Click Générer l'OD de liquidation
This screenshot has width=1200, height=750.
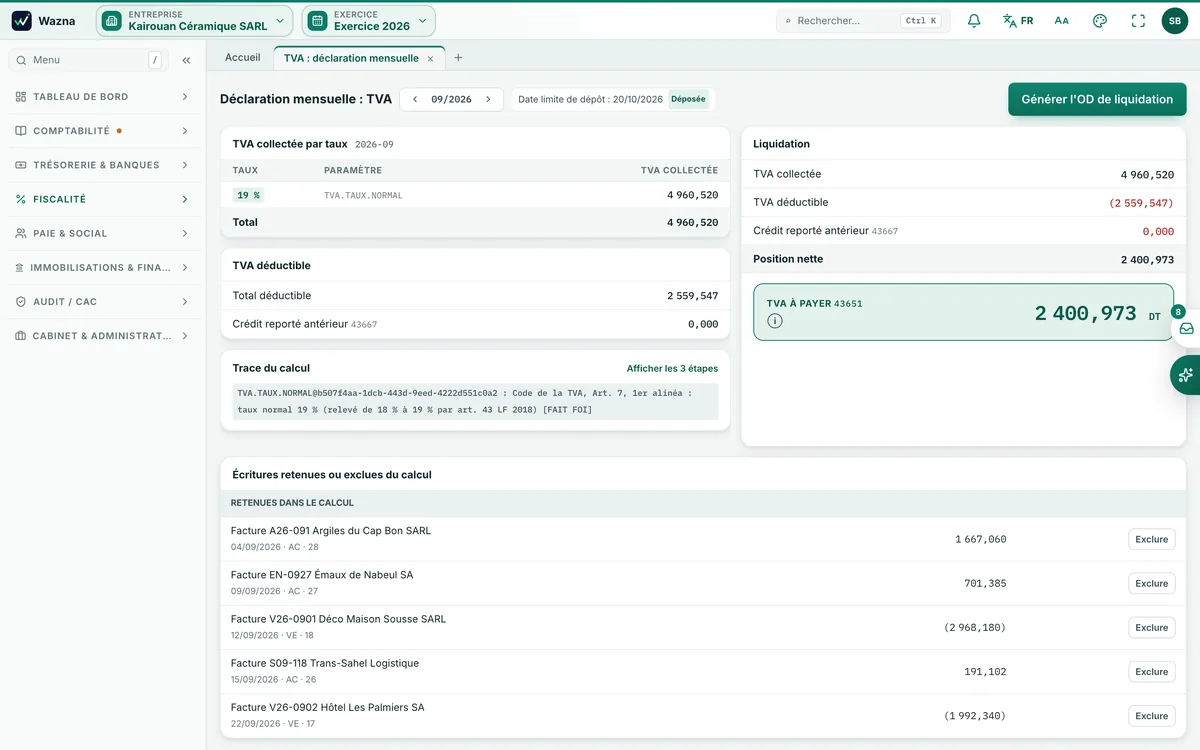1097,99
